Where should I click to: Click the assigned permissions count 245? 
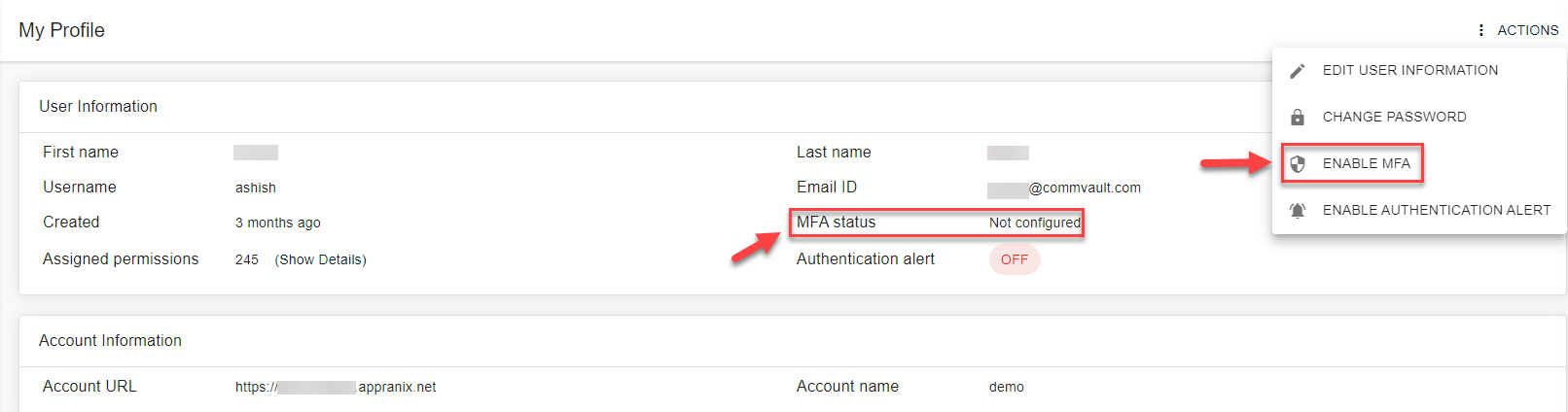tap(247, 259)
